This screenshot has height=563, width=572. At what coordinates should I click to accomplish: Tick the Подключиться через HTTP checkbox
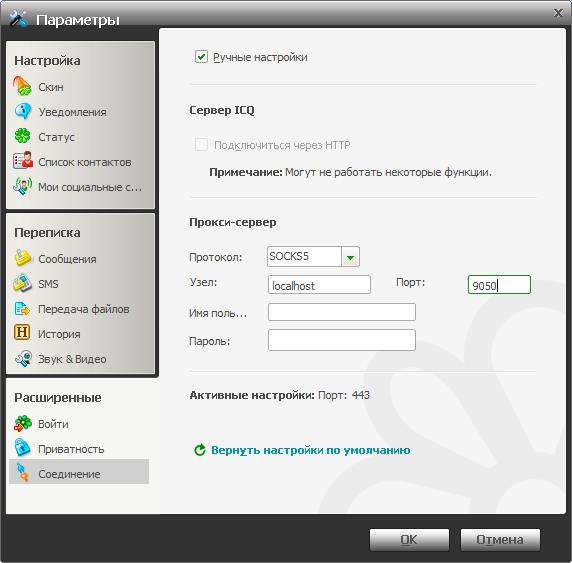pos(201,144)
